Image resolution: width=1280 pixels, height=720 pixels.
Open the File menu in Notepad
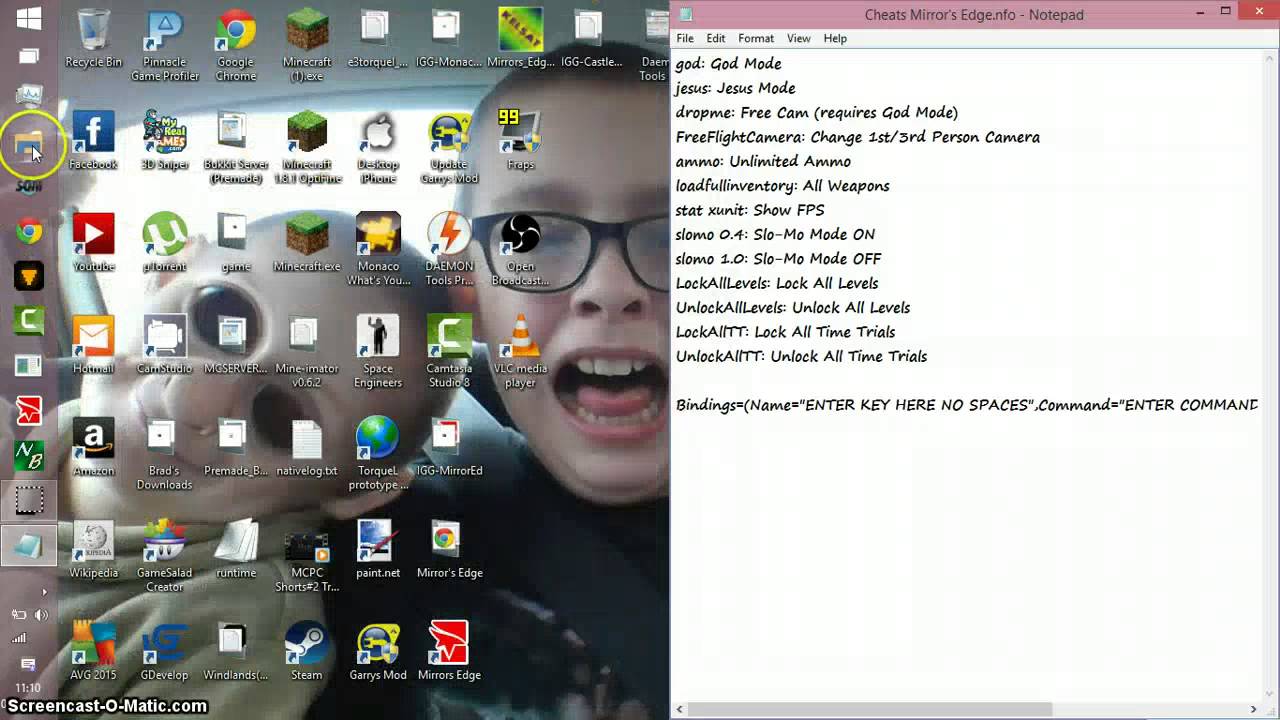685,38
